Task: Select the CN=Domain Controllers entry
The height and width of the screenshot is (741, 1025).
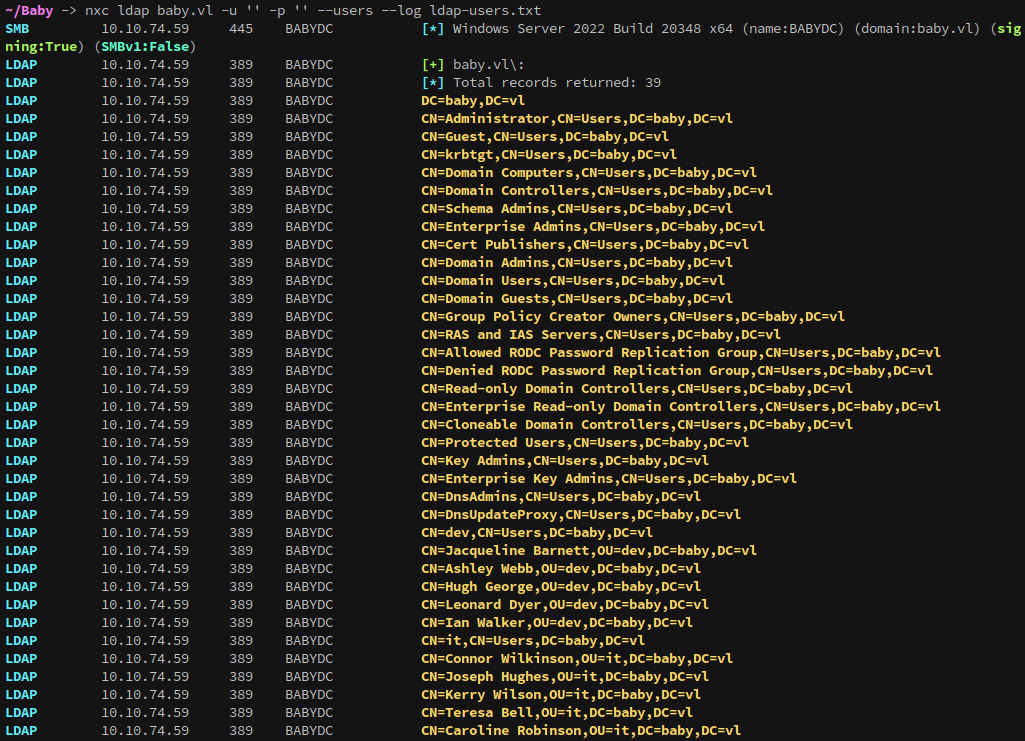Action: tap(597, 191)
